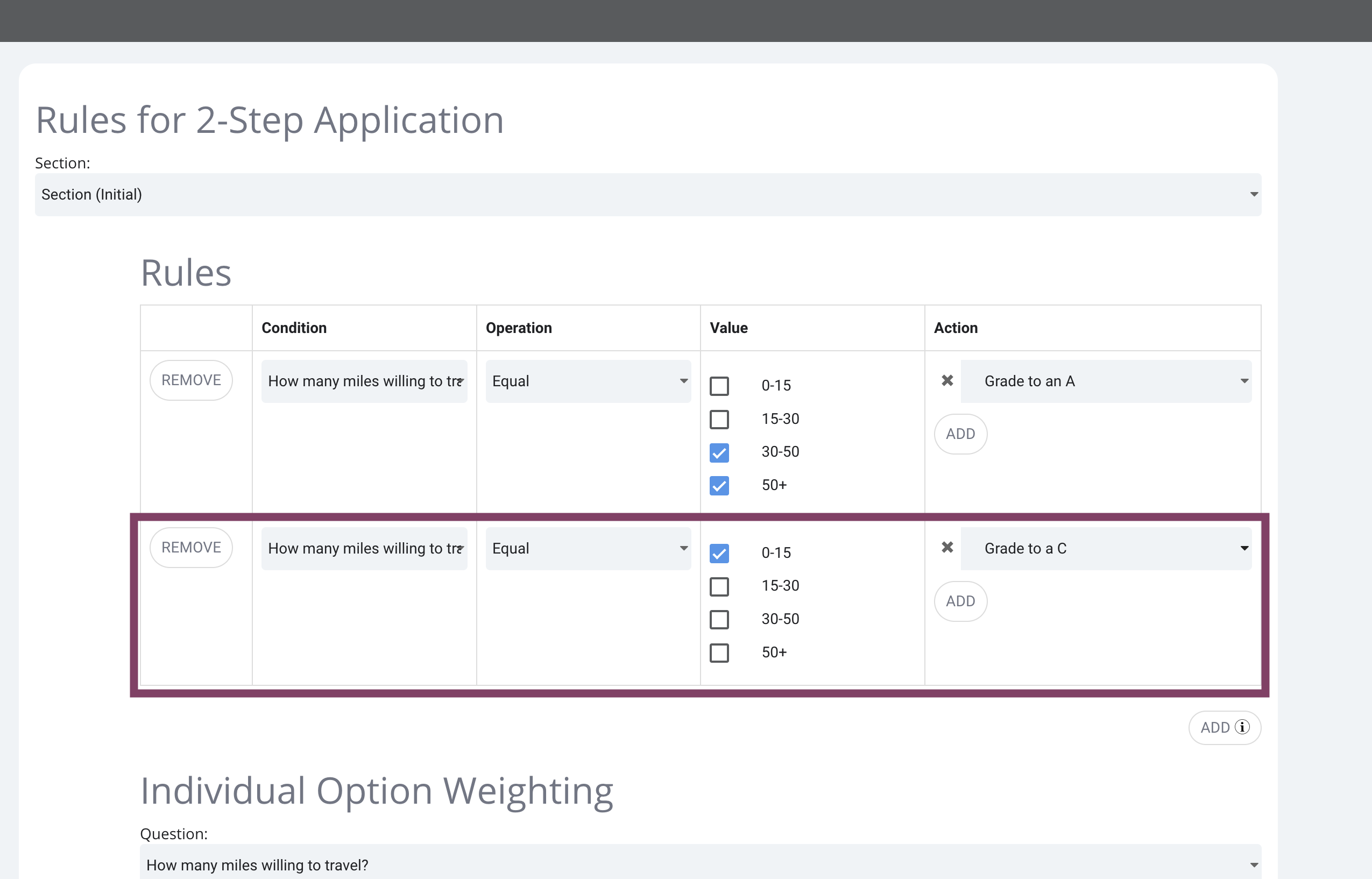Uncheck 30-50 in the Grade to an A rule
This screenshot has width=1372, height=879.
[x=719, y=452]
